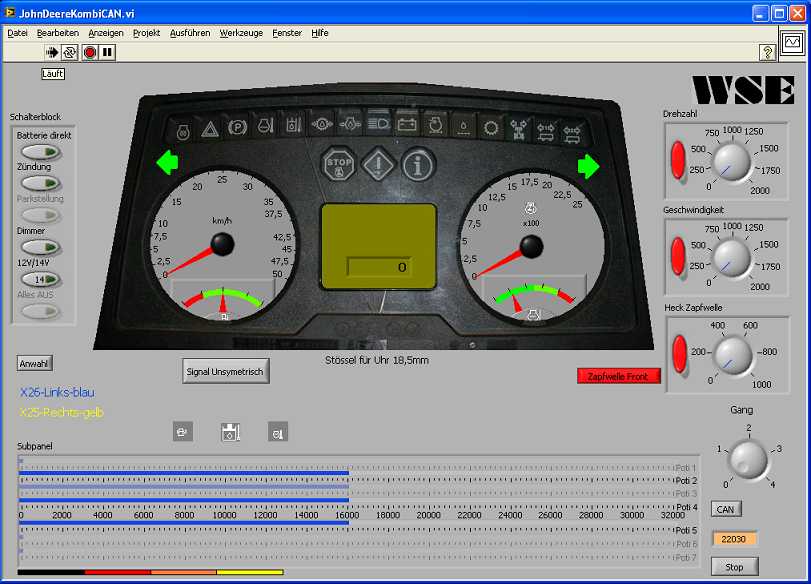This screenshot has width=811, height=584.
Task: Open context help via the question mark icon
Action: 767,52
